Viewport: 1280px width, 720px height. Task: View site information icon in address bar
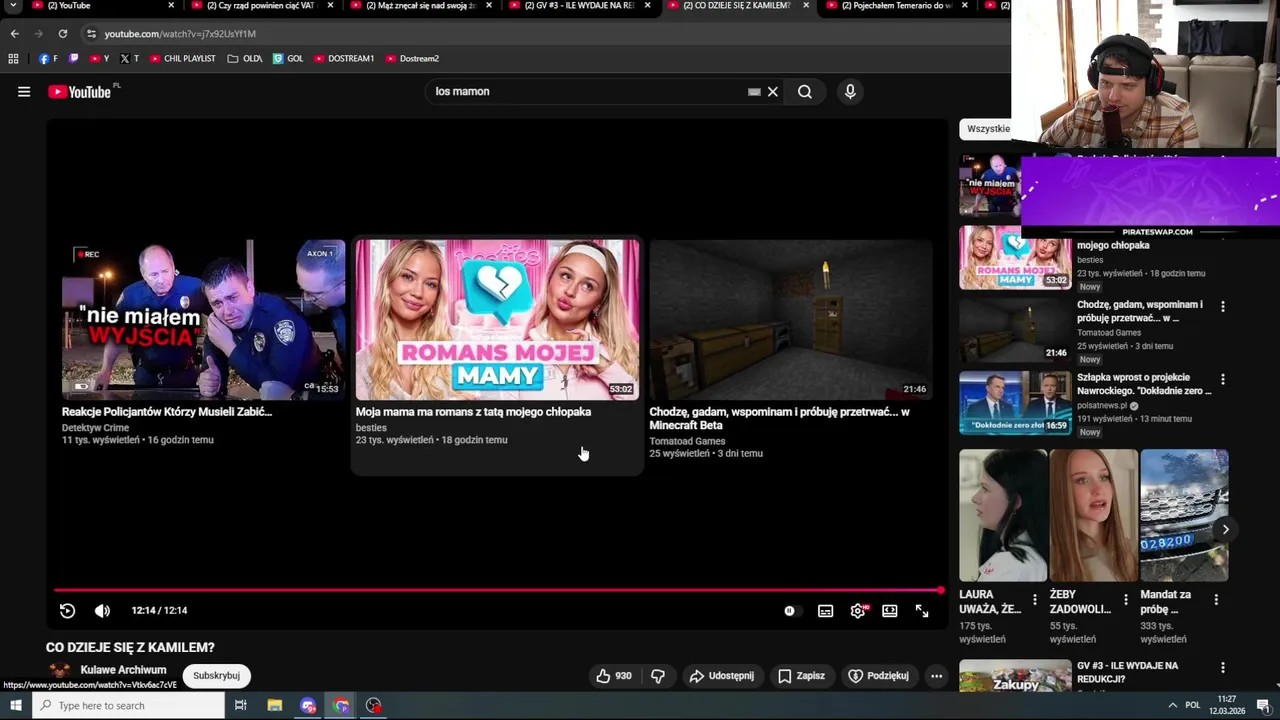[x=91, y=34]
